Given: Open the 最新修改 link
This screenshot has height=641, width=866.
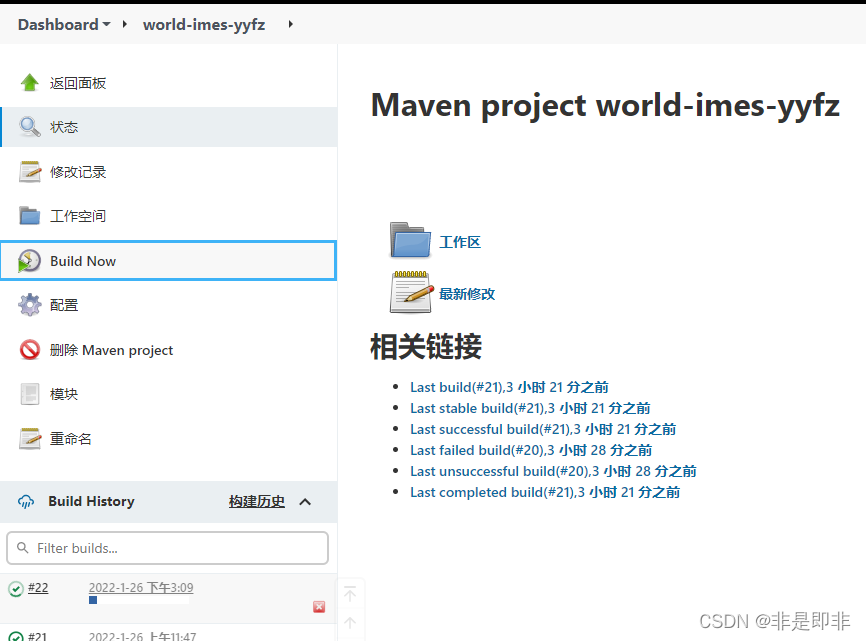Looking at the screenshot, I should click(467, 294).
